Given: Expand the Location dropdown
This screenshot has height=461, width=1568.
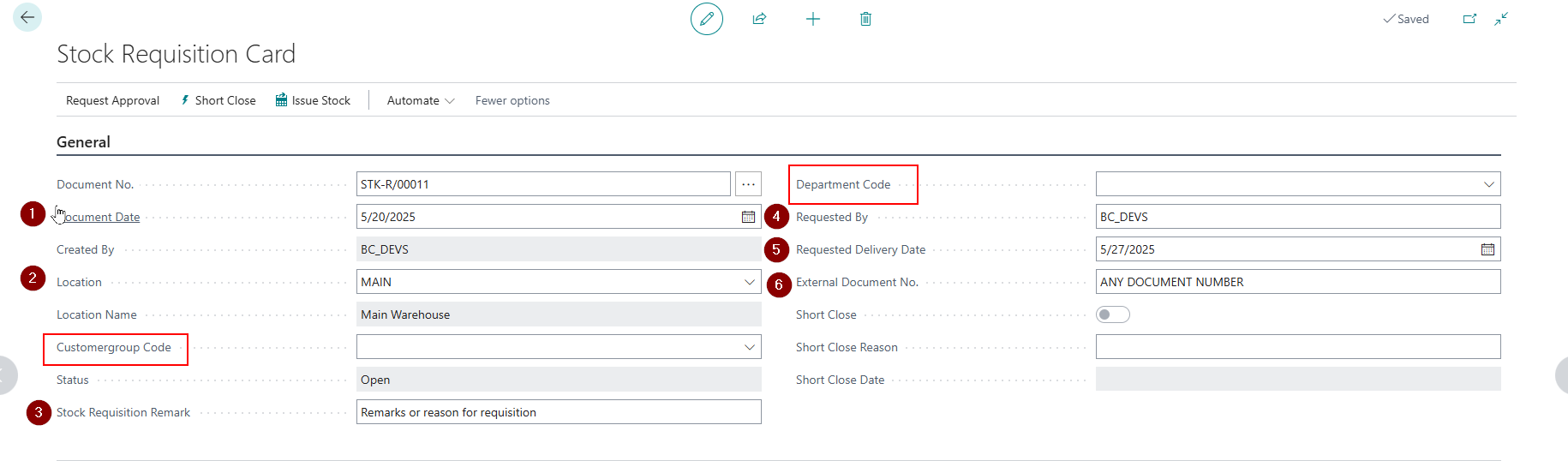Looking at the screenshot, I should [x=750, y=282].
